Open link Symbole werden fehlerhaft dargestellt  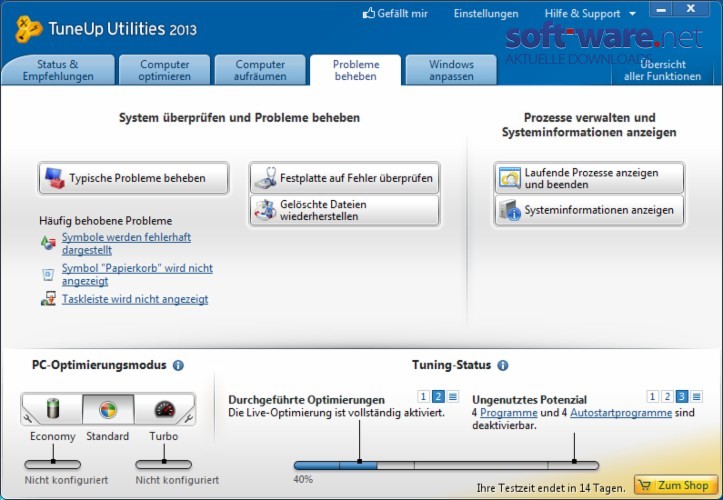[126, 244]
